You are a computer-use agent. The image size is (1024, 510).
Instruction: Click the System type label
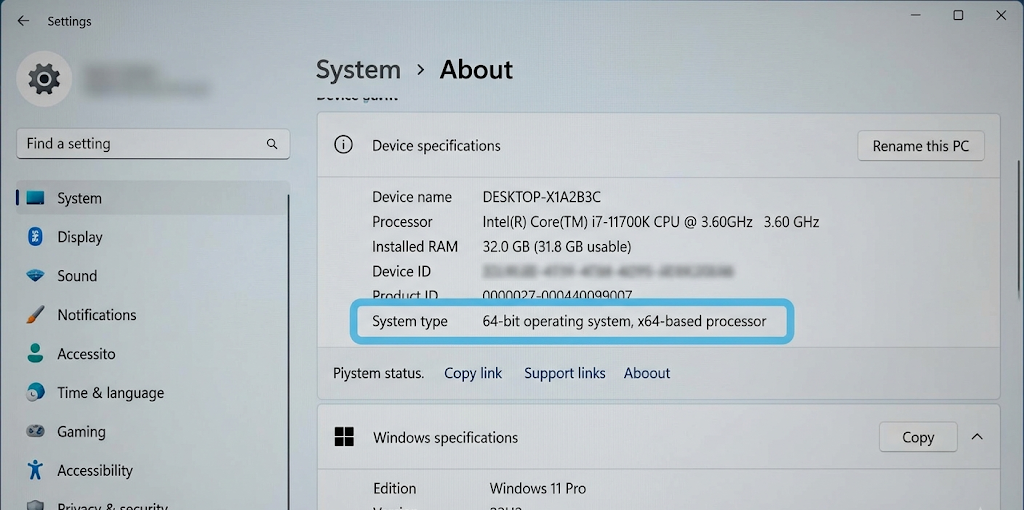[x=409, y=321]
